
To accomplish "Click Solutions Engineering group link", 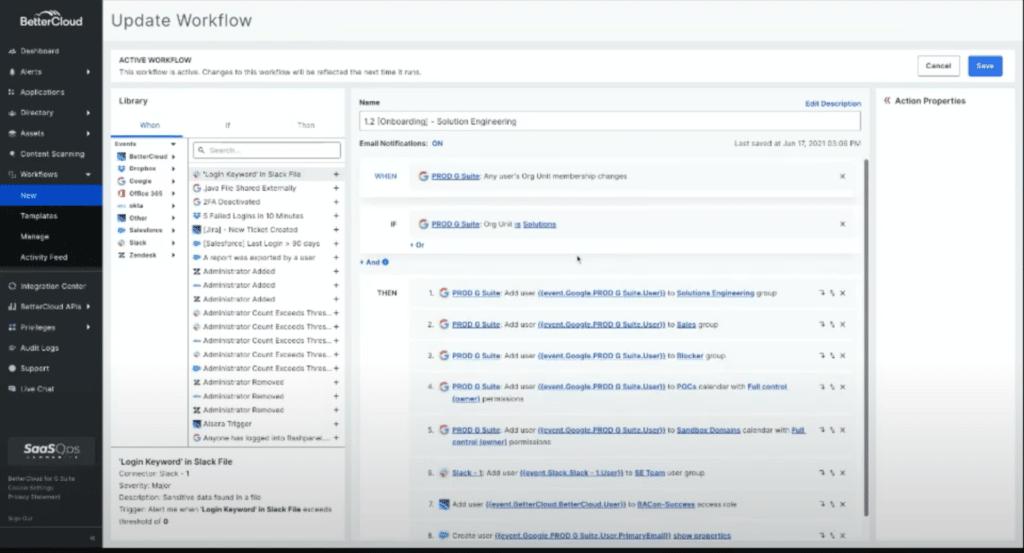I will [715, 293].
